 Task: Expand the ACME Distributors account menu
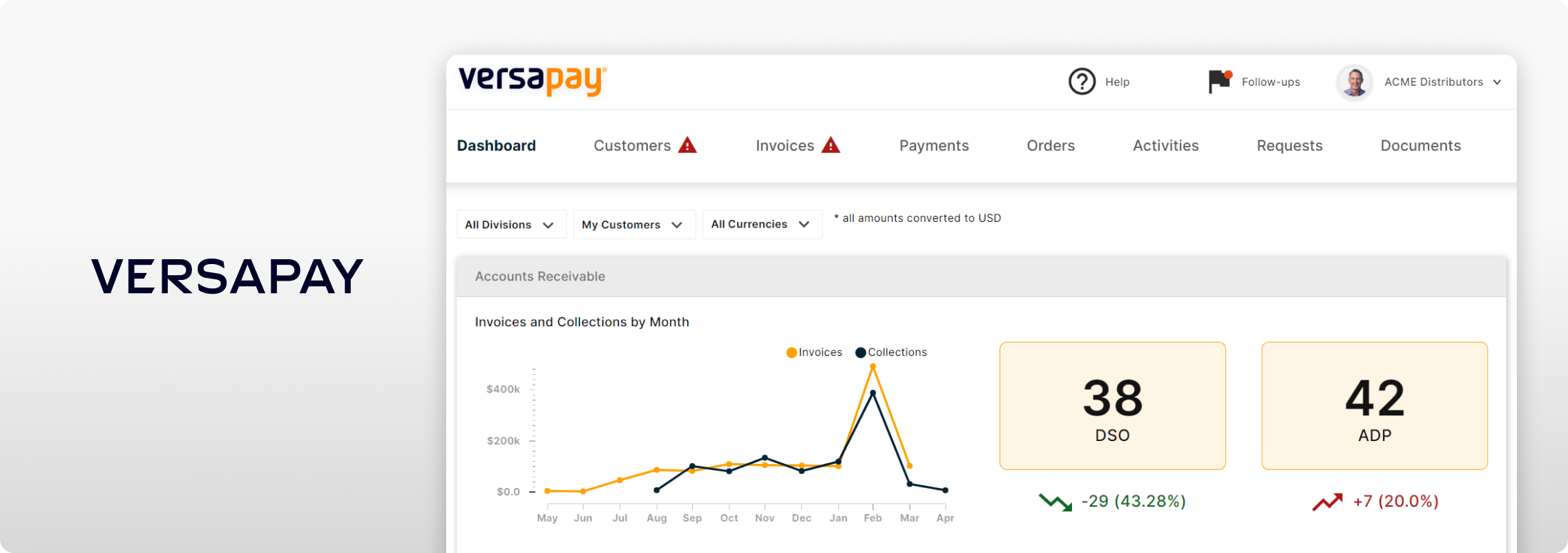tap(1442, 82)
